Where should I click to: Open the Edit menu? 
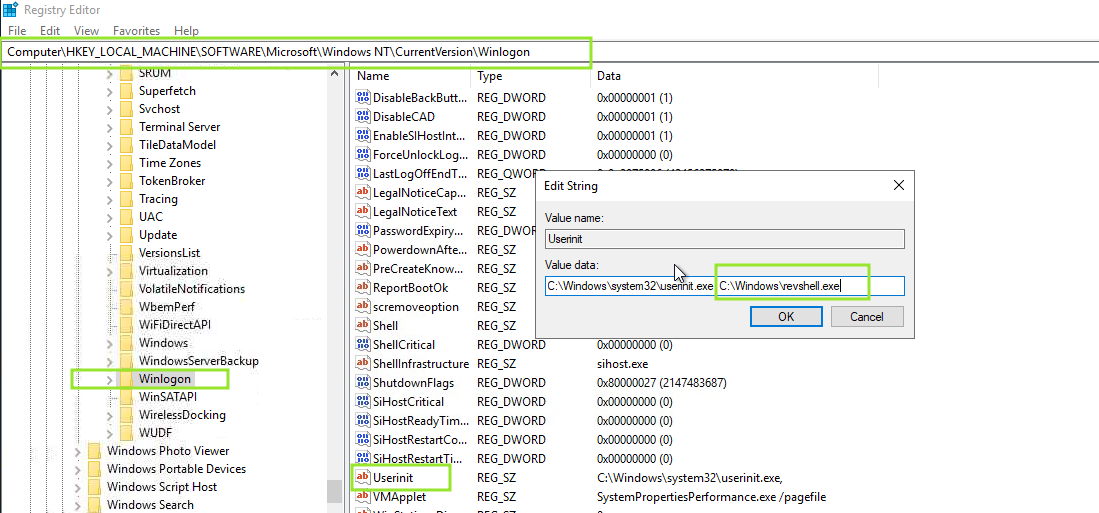pyautogui.click(x=50, y=31)
